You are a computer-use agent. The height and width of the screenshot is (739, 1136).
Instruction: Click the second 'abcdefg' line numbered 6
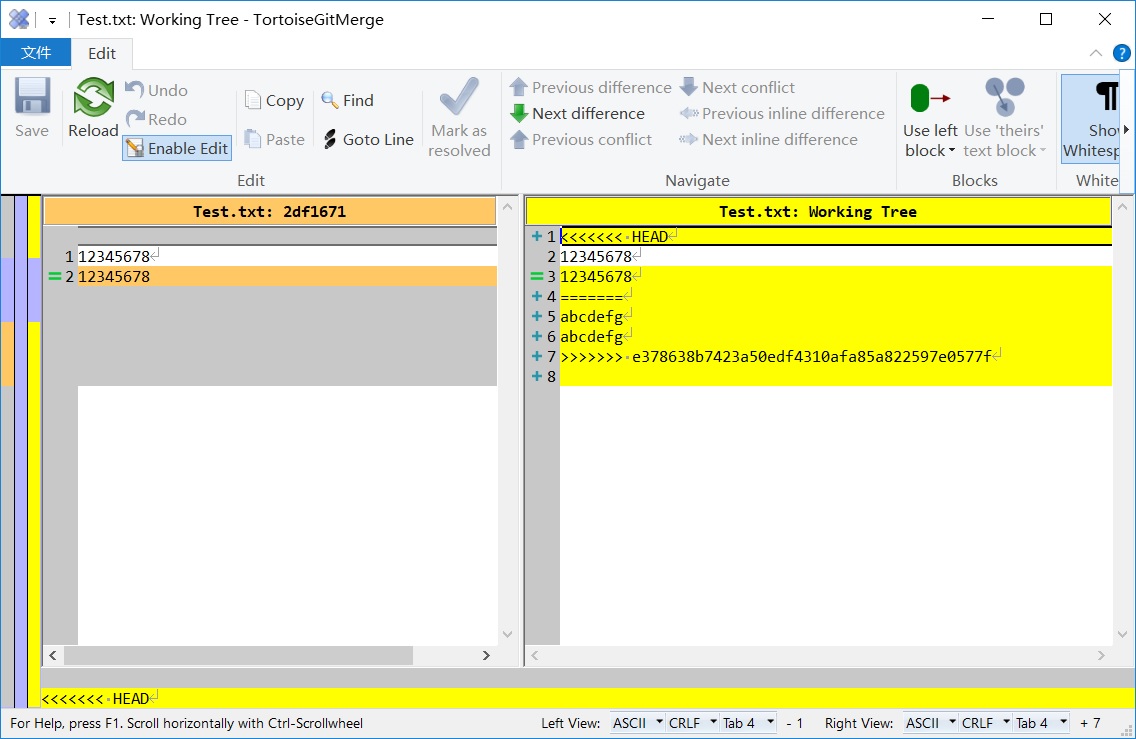[835, 336]
